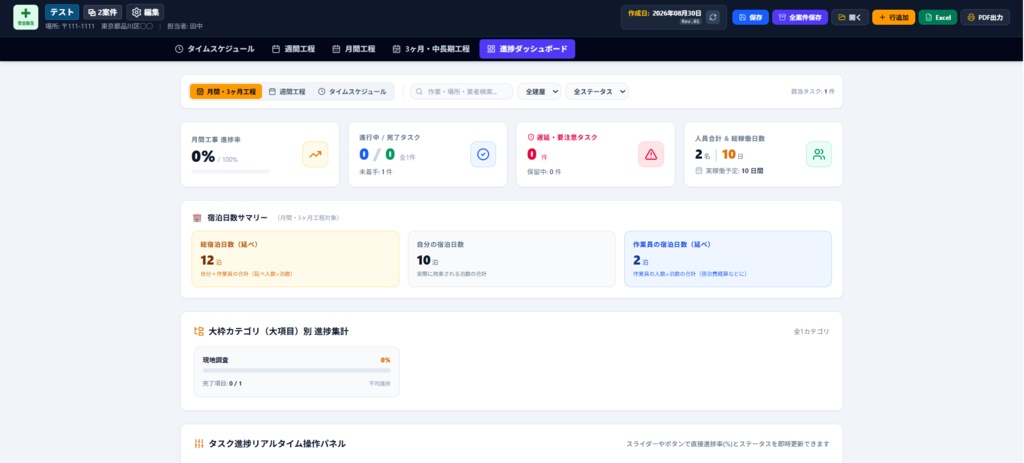Click the tree icon beside 大枠カテゴリ別 進捗集計
The width and height of the screenshot is (1024, 463).
199,331
